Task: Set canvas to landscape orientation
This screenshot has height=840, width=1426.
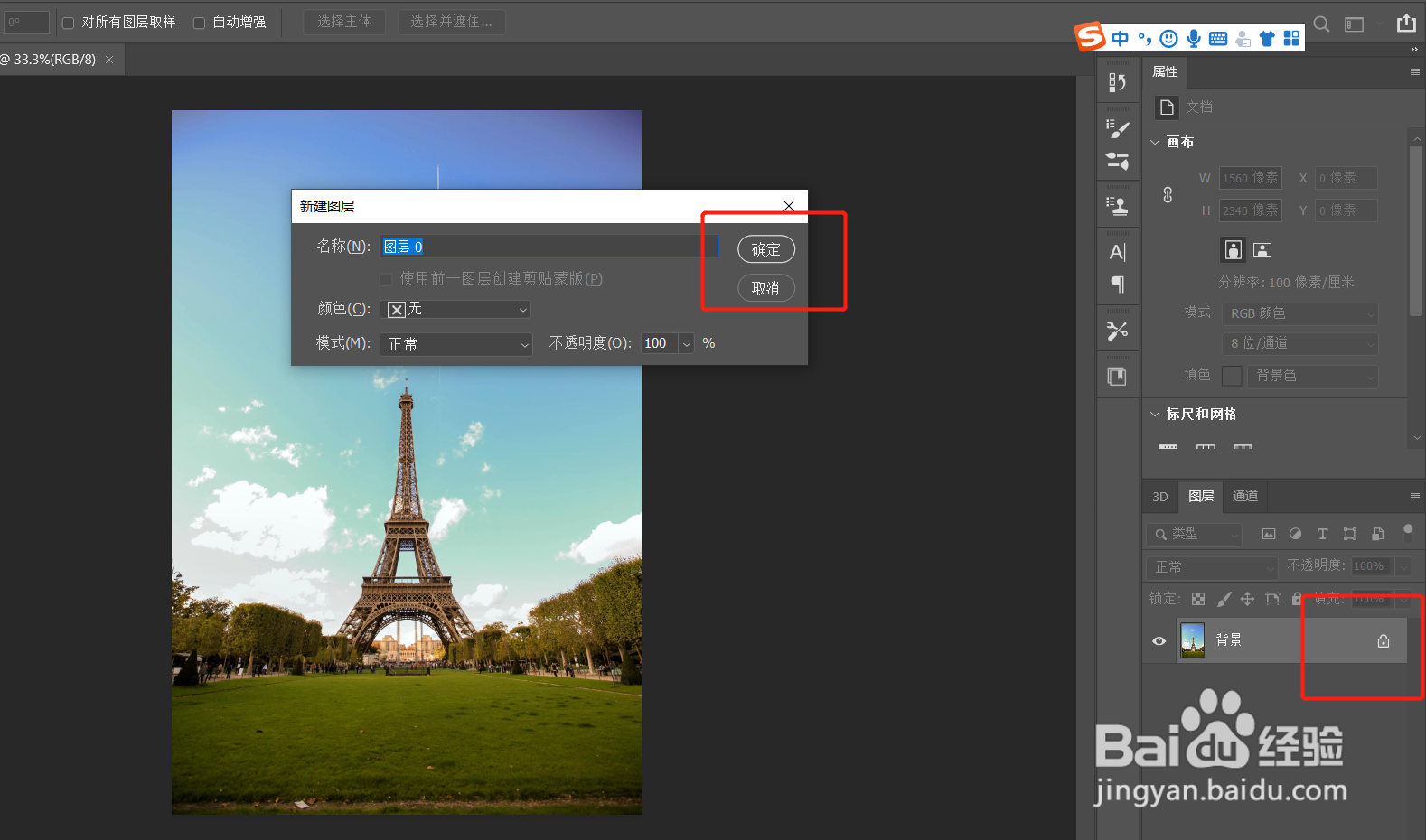Action: pos(1263,250)
